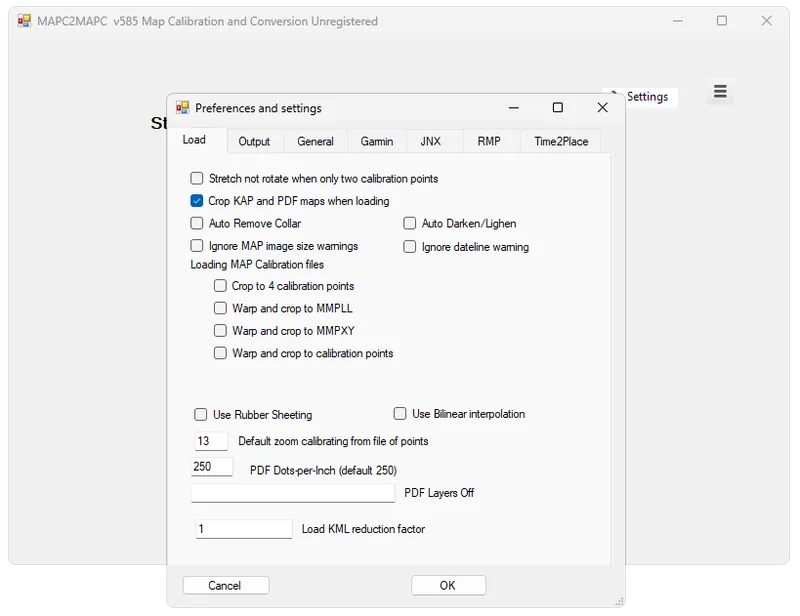
Task: Enable Auto Remove Collar
Action: pyautogui.click(x=196, y=224)
